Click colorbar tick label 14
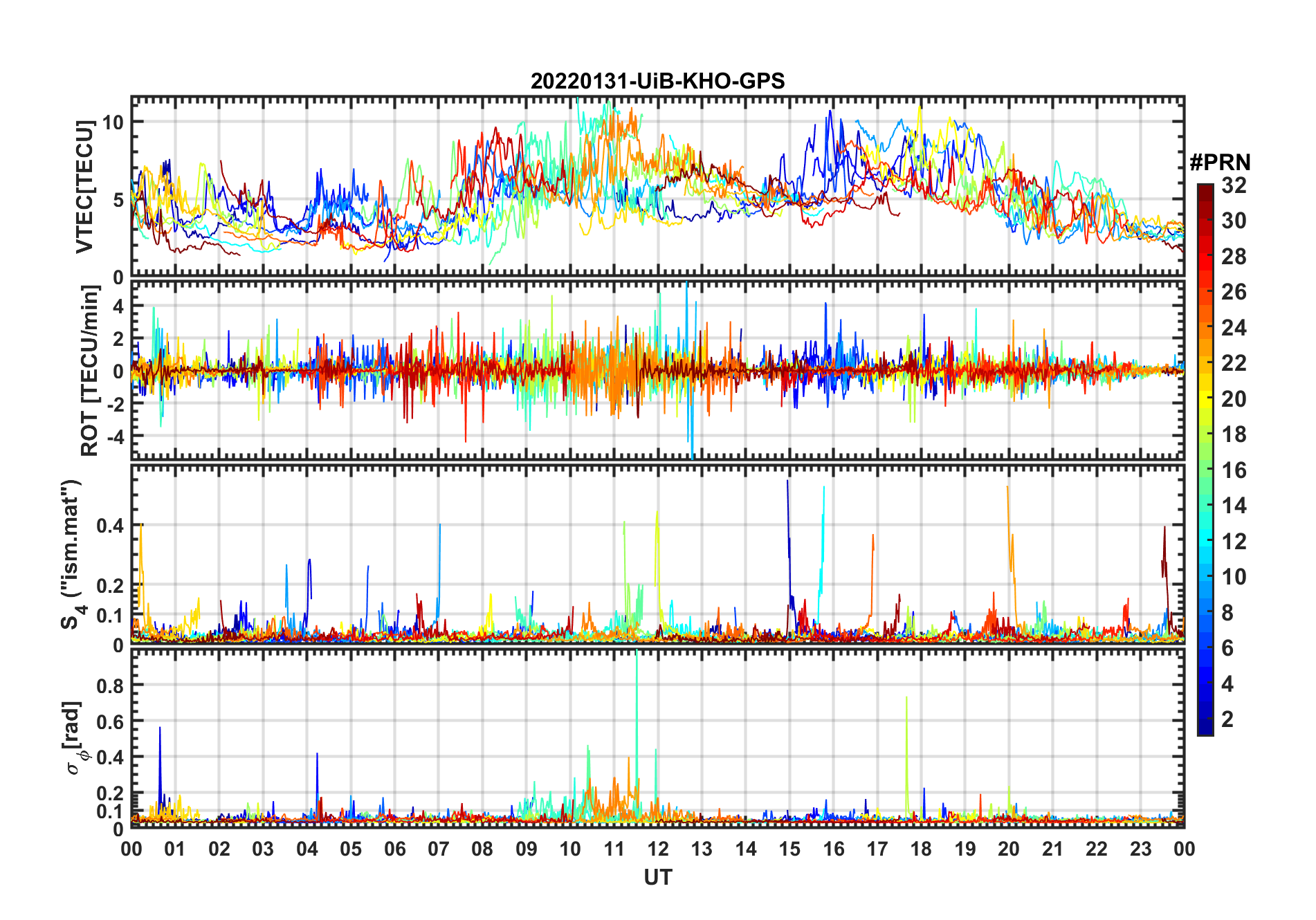 1234,506
